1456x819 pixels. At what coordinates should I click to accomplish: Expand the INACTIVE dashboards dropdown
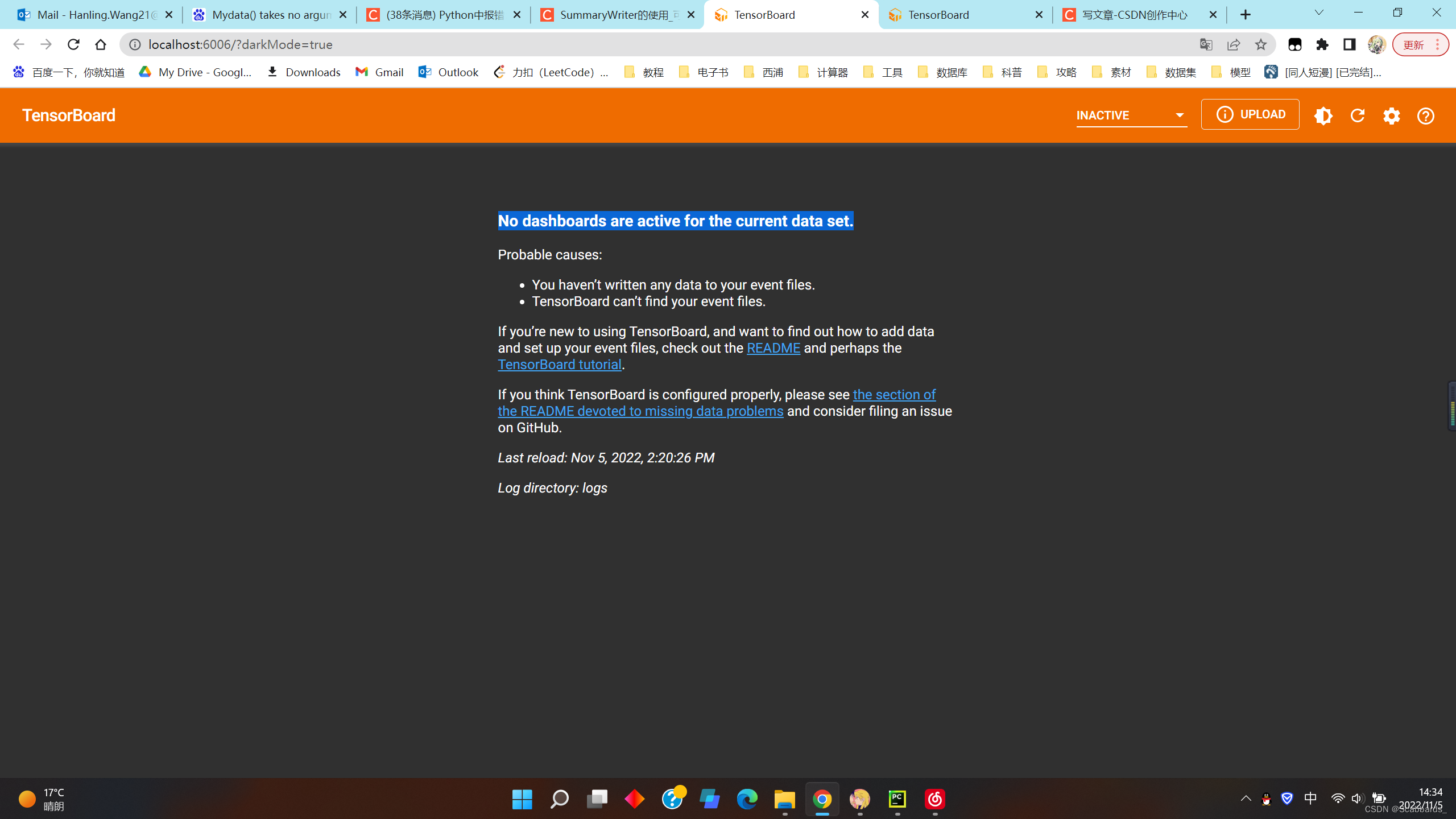click(1131, 115)
